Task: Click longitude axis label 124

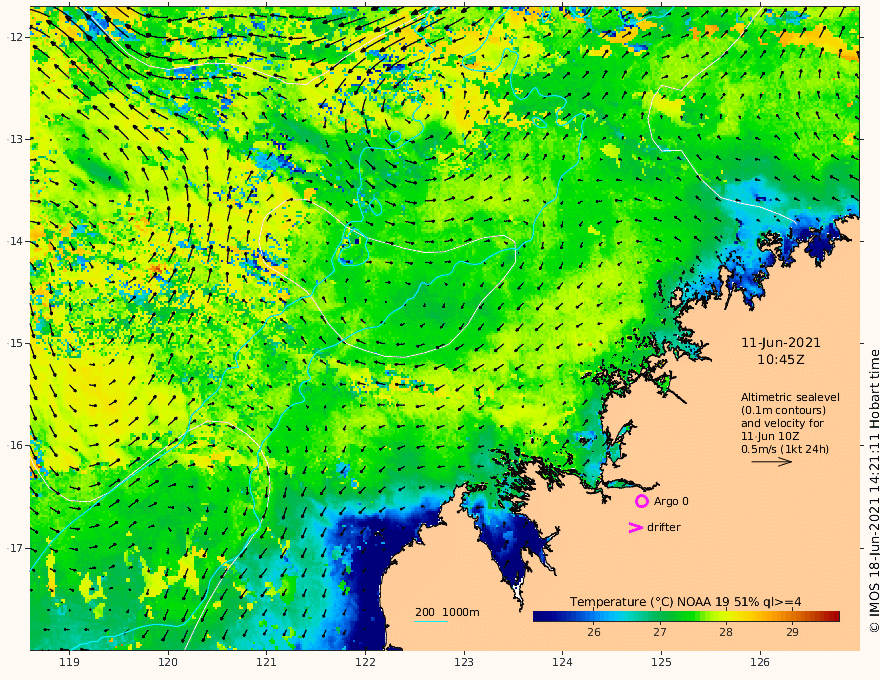Action: point(562,662)
